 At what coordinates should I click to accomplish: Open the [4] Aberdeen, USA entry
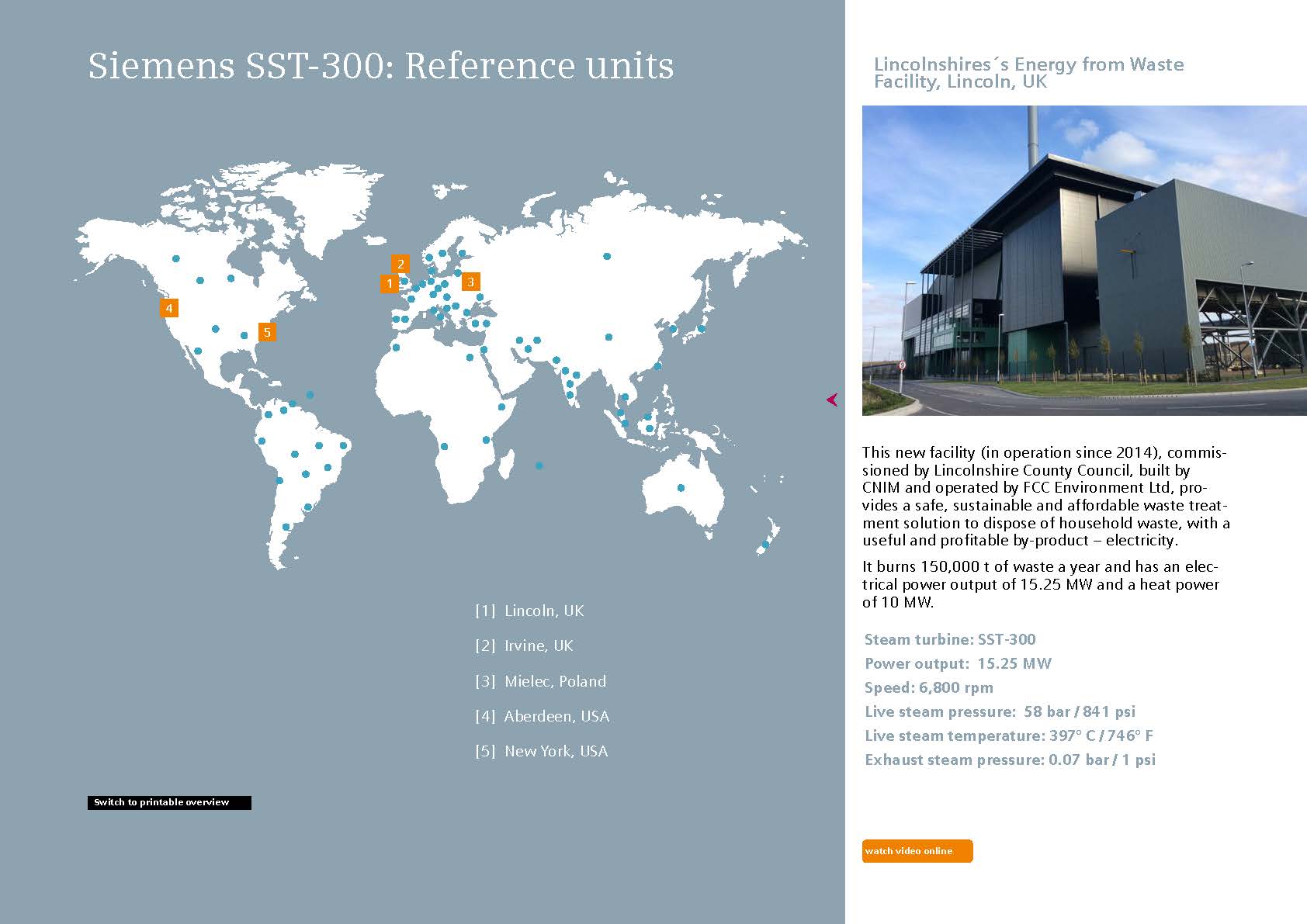click(542, 716)
